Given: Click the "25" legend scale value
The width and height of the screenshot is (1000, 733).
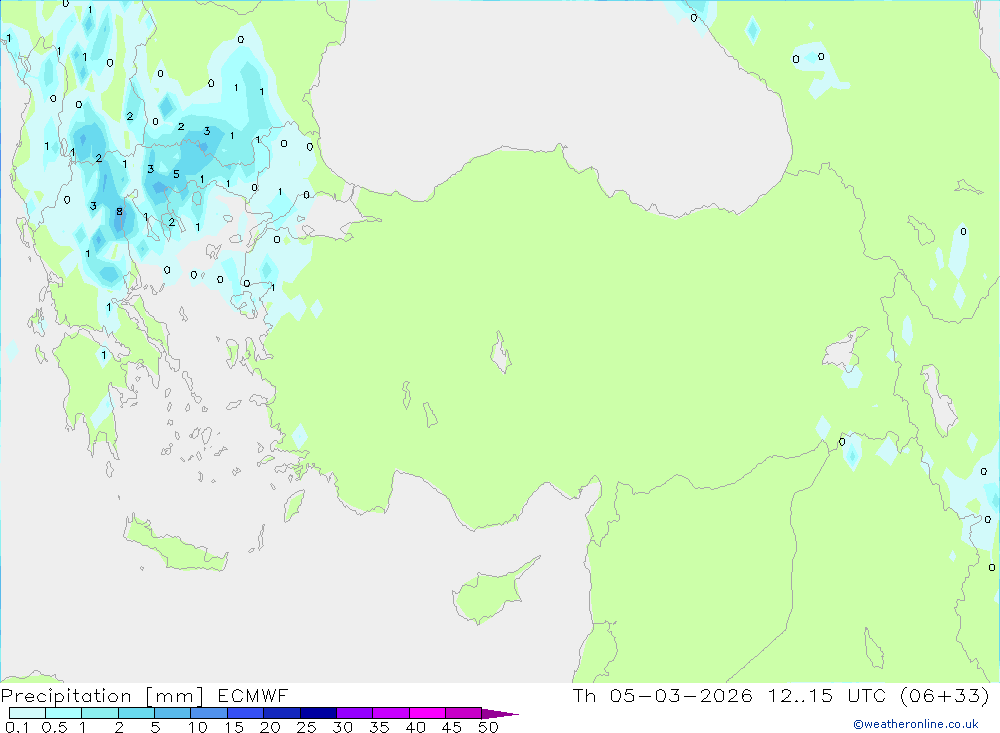Looking at the screenshot, I should point(307,727).
